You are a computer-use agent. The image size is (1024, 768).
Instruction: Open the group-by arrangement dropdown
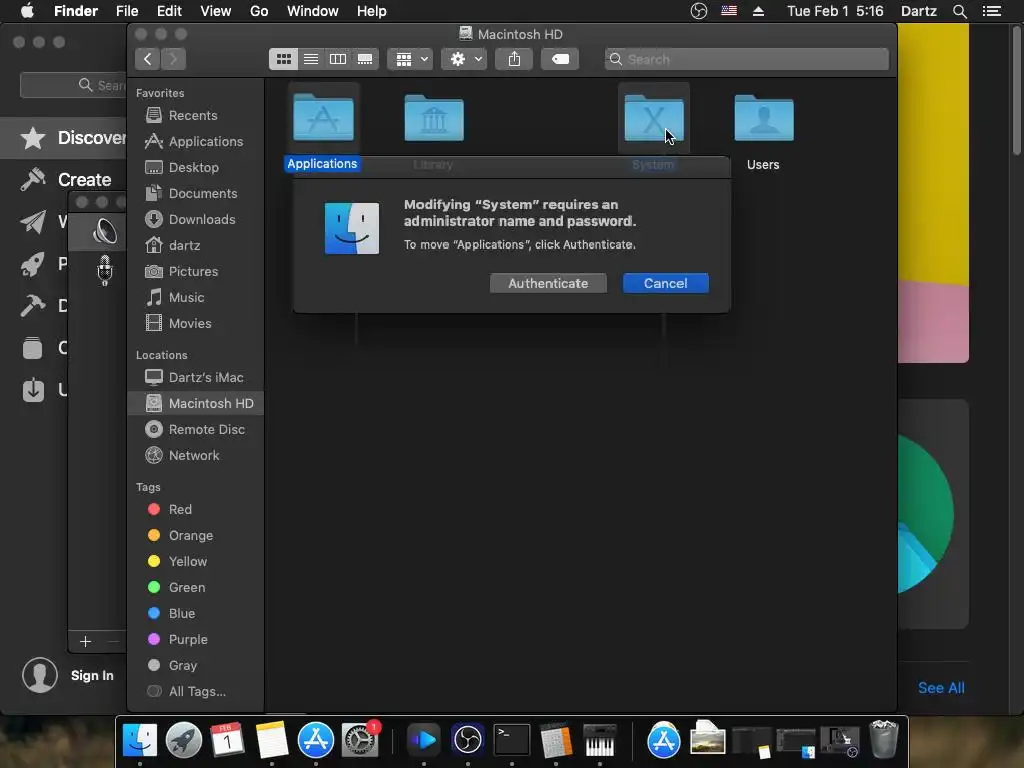click(x=411, y=59)
